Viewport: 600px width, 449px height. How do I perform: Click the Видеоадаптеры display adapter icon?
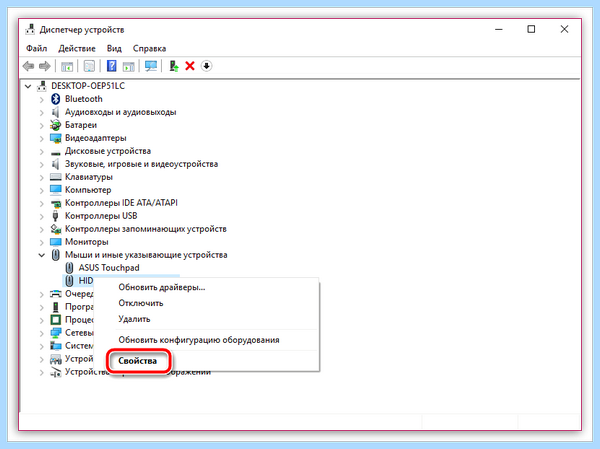[56, 138]
